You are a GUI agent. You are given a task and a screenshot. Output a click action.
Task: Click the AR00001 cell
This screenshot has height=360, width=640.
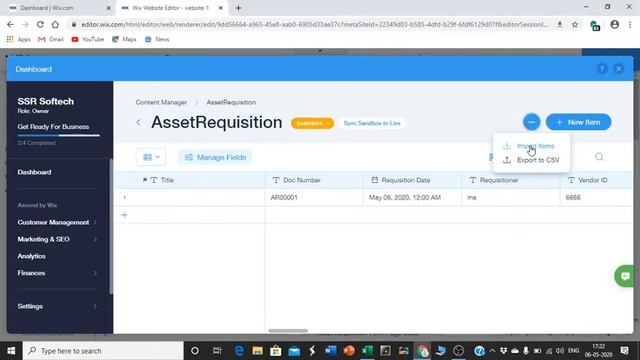pyautogui.click(x=314, y=198)
